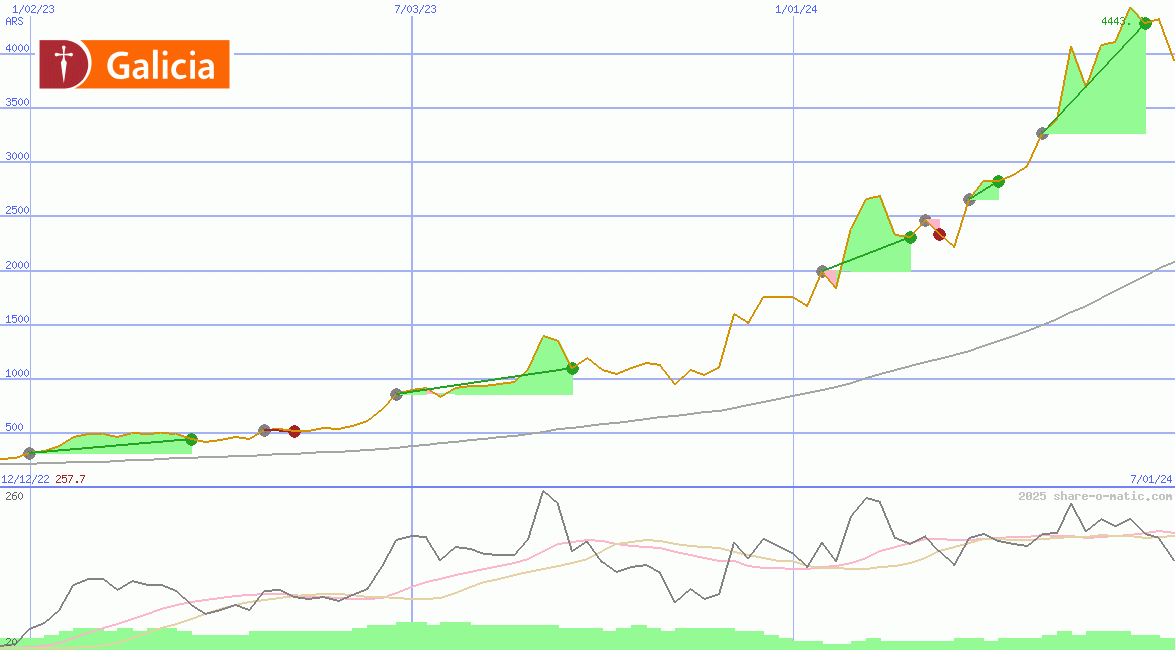1175x650 pixels.
Task: Click the 12/12/22 start date label
Action: 25,480
